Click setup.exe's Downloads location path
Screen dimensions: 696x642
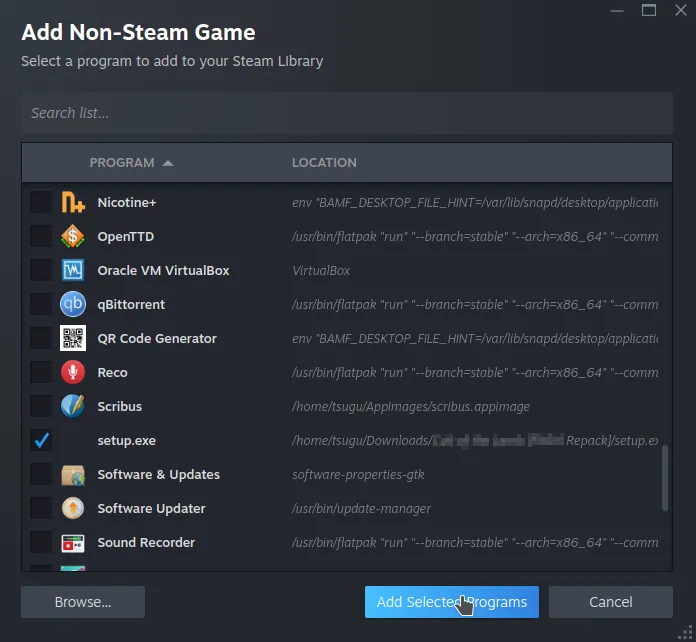tap(475, 440)
